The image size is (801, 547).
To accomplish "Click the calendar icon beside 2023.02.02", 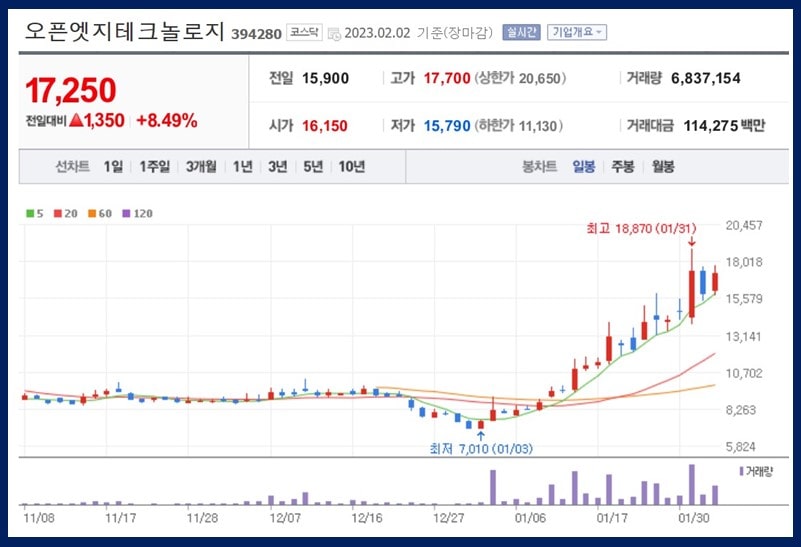I will click(x=334, y=34).
